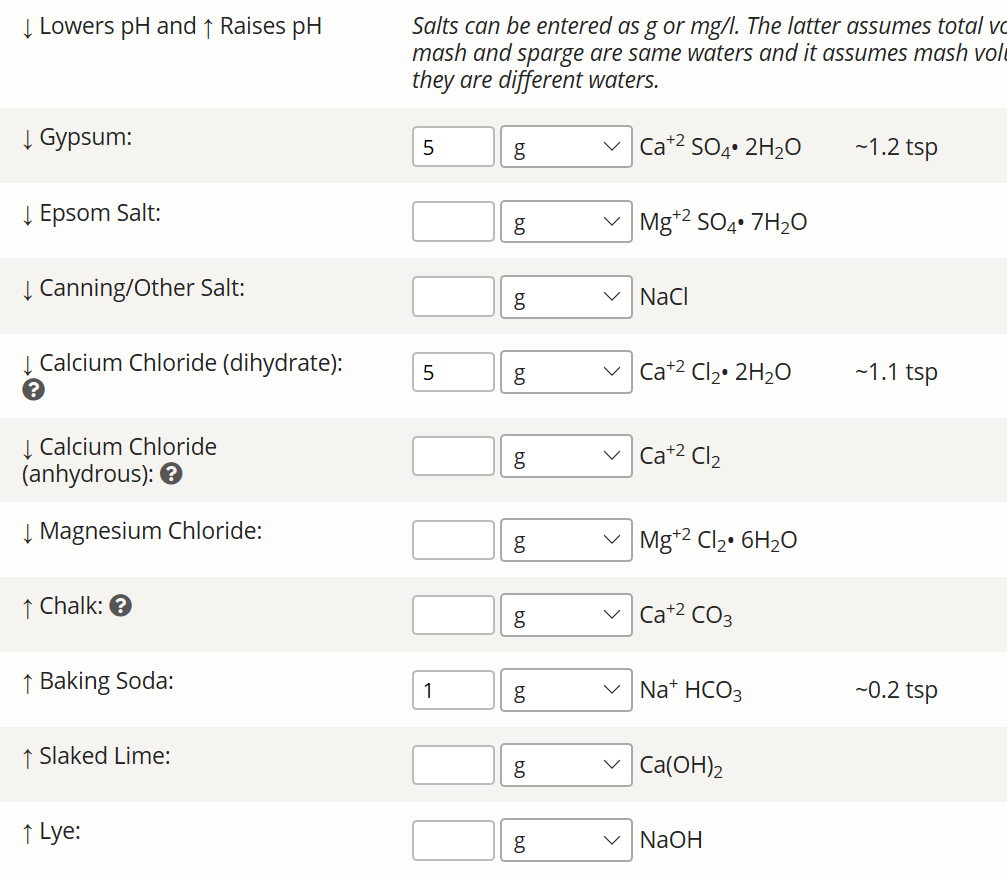Click Calcium Chloride dihydrate amount field
Viewport: 1007px width, 873px height.
[x=453, y=372]
